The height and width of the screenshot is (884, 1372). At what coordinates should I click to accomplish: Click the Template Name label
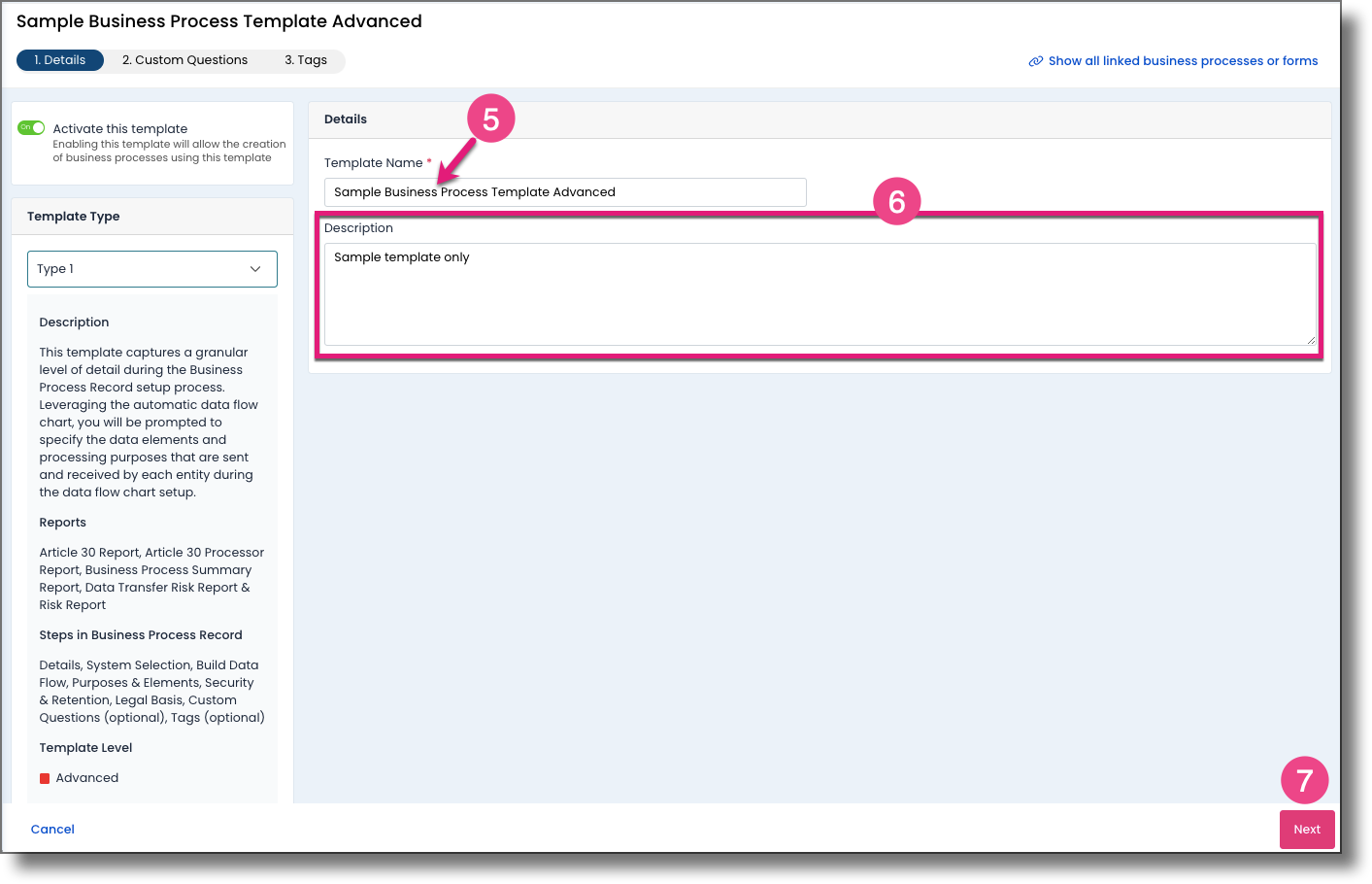374,163
